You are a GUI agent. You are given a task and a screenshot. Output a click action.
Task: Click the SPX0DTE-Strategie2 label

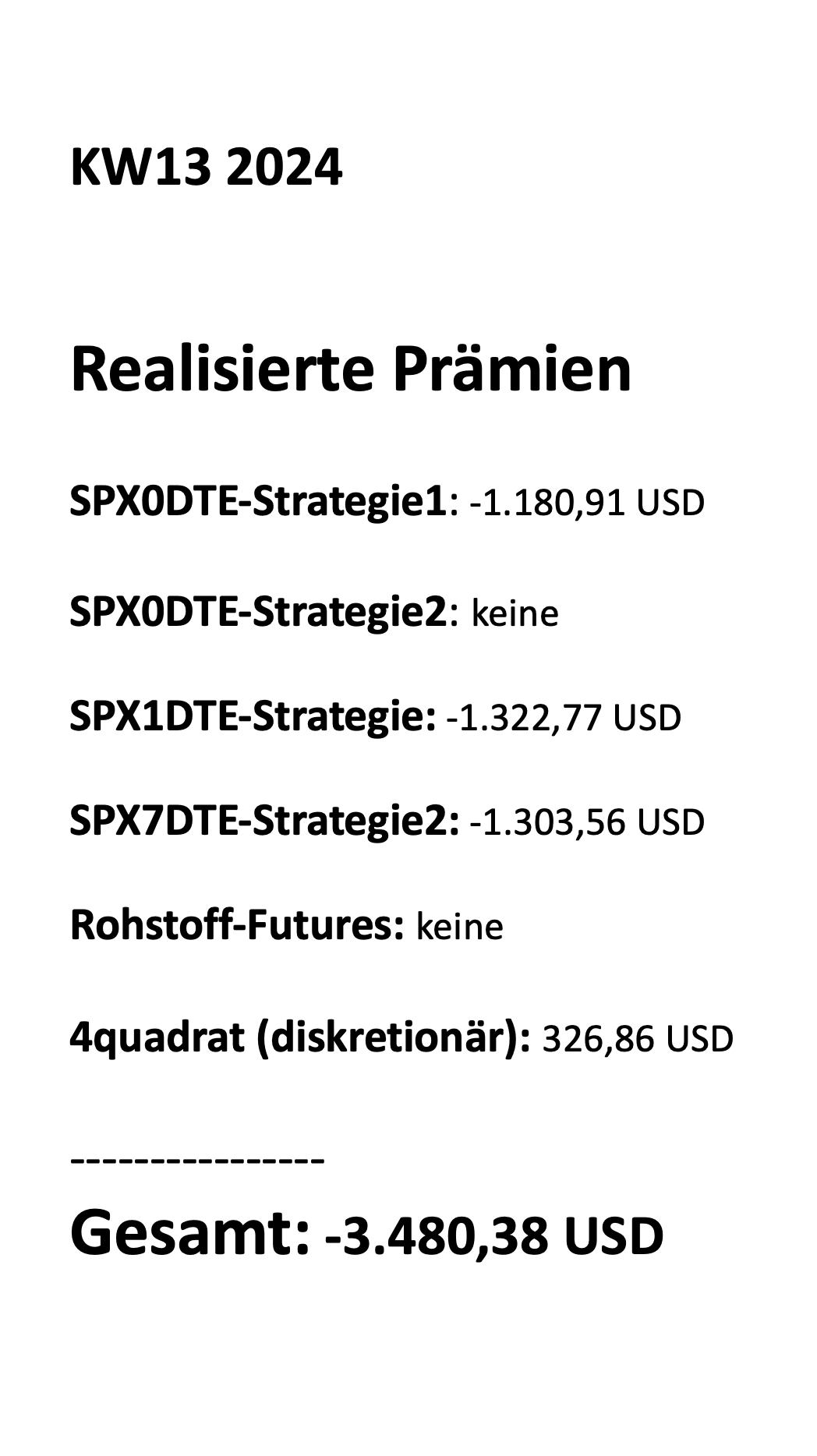(x=259, y=612)
